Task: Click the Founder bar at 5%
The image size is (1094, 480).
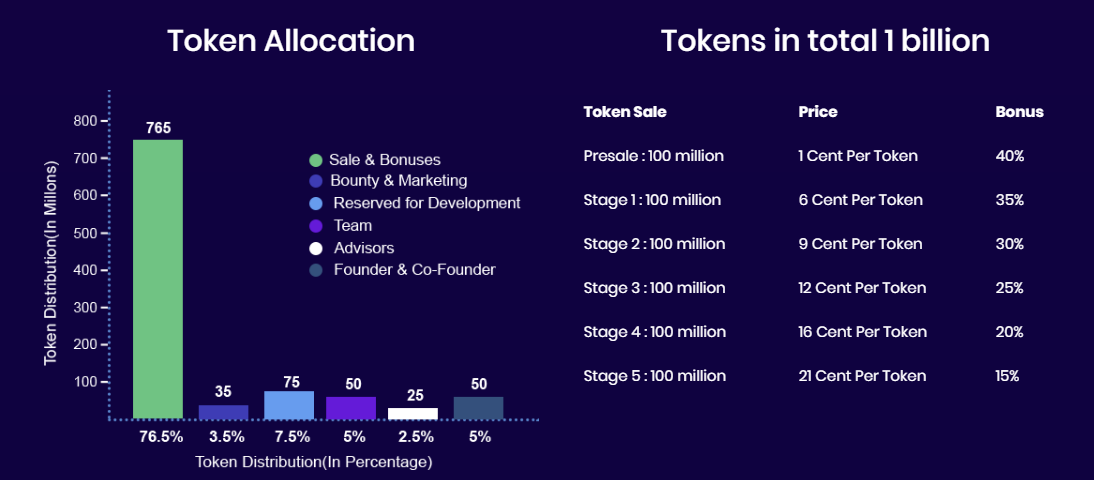Action: point(479,408)
